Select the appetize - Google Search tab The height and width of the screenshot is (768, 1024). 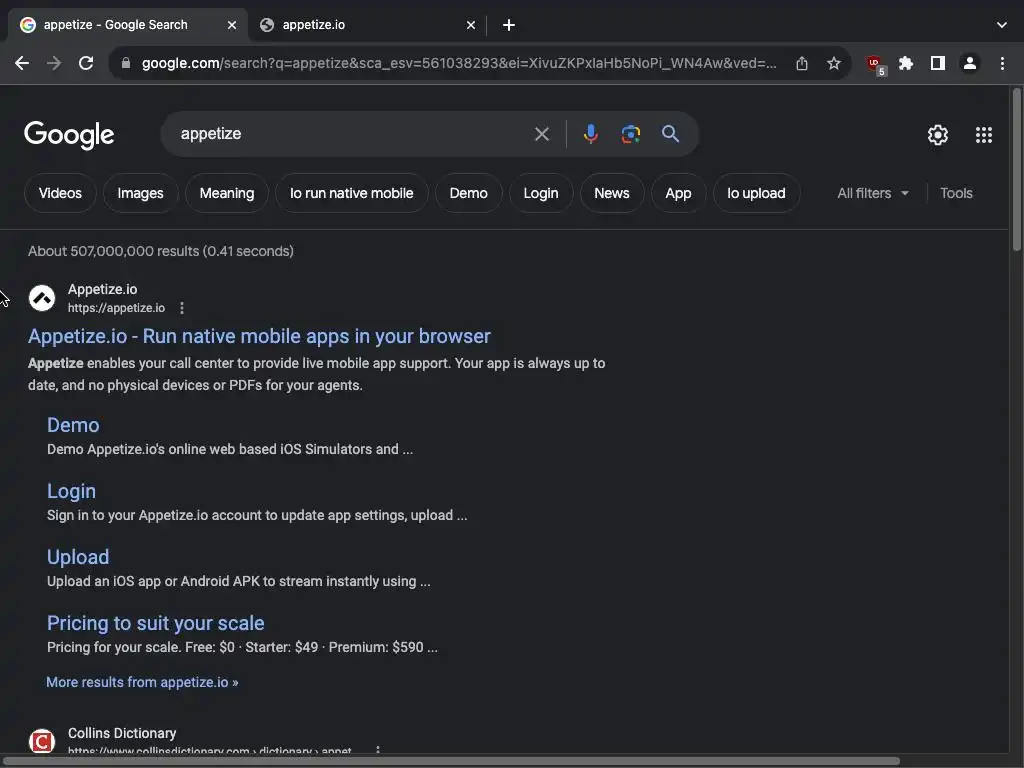[127, 25]
